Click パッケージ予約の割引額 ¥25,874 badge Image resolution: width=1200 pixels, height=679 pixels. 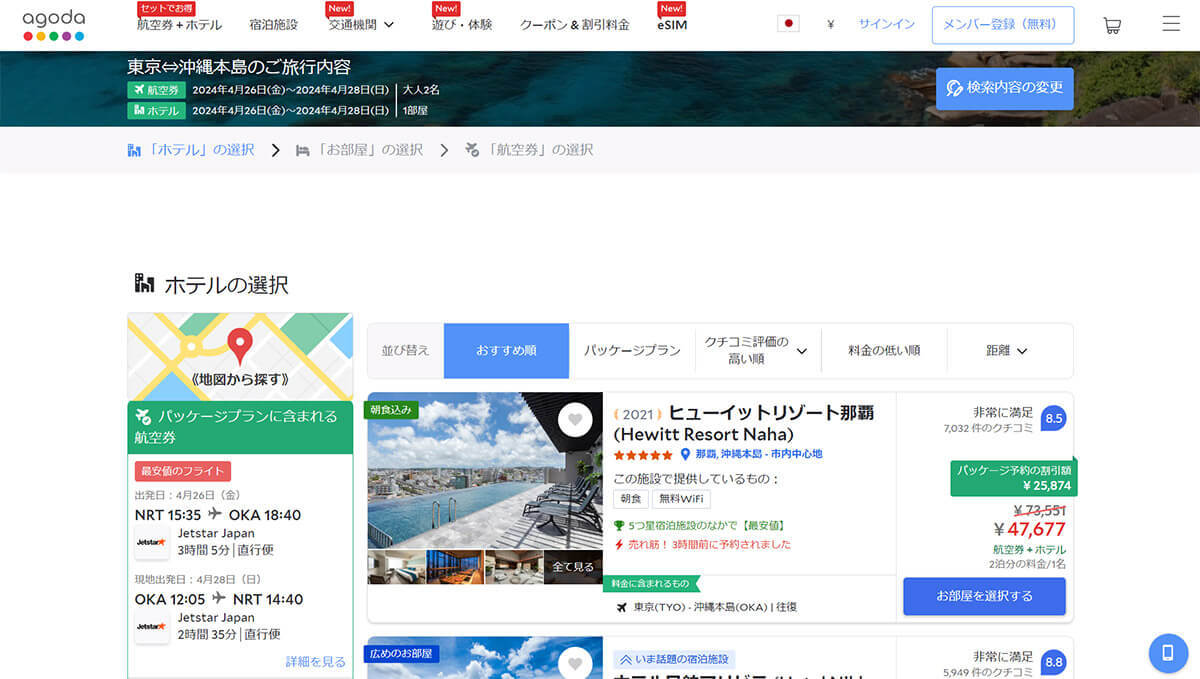coord(1014,478)
